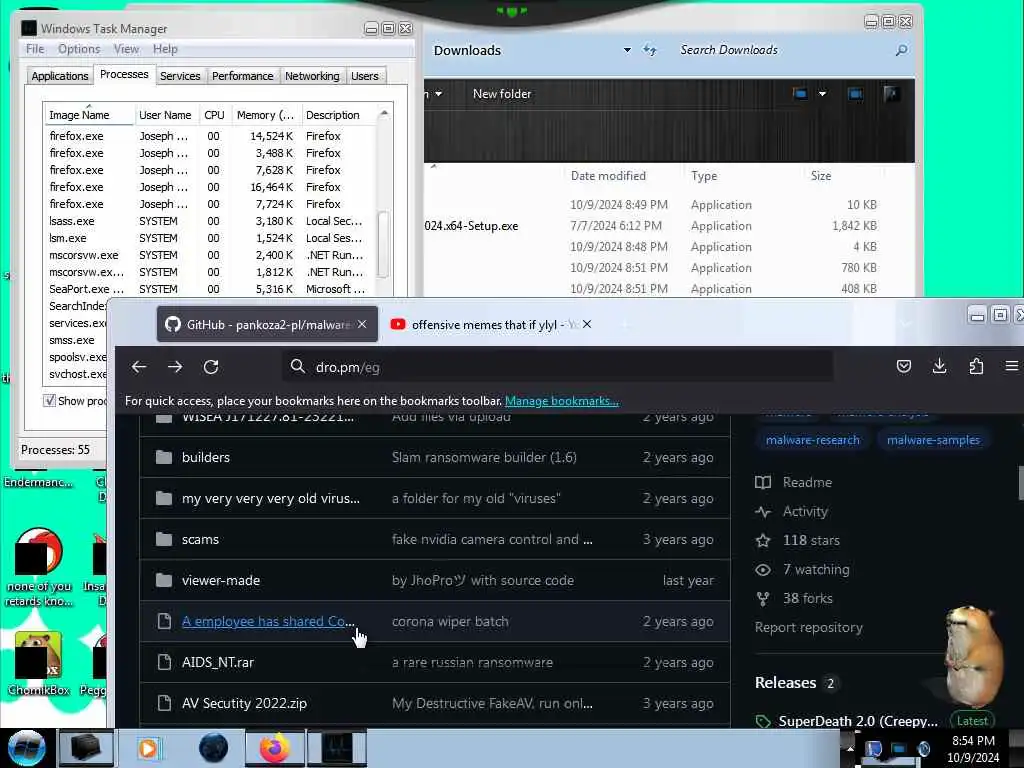Screen dimensions: 1024x768
Task: Refresh the Downloads Explorer window
Action: (649, 50)
